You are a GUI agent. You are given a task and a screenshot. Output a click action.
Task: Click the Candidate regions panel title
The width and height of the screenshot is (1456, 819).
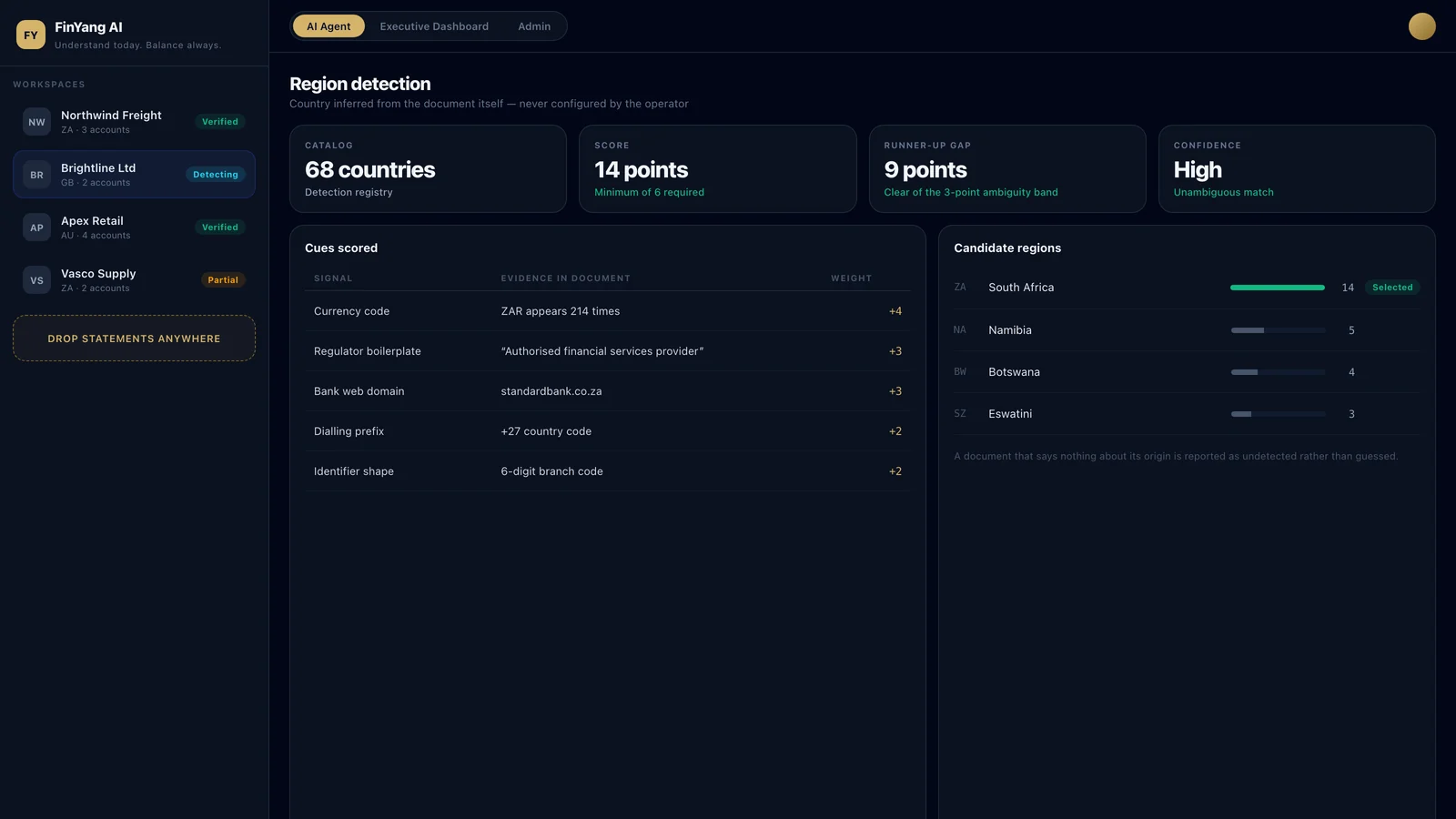[1007, 248]
